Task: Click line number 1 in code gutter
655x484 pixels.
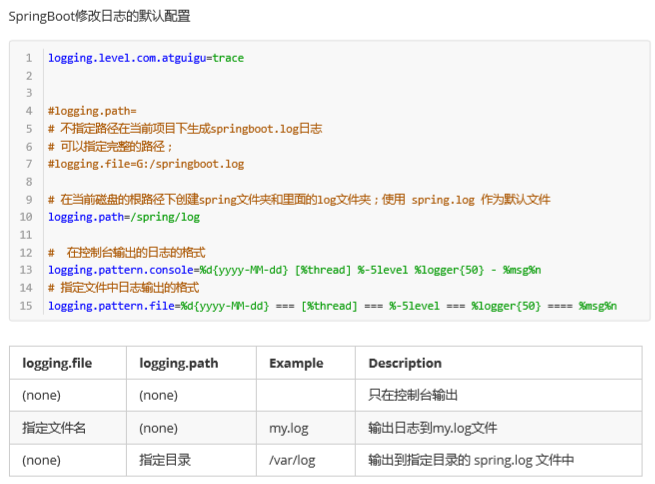Action: (x=28, y=58)
